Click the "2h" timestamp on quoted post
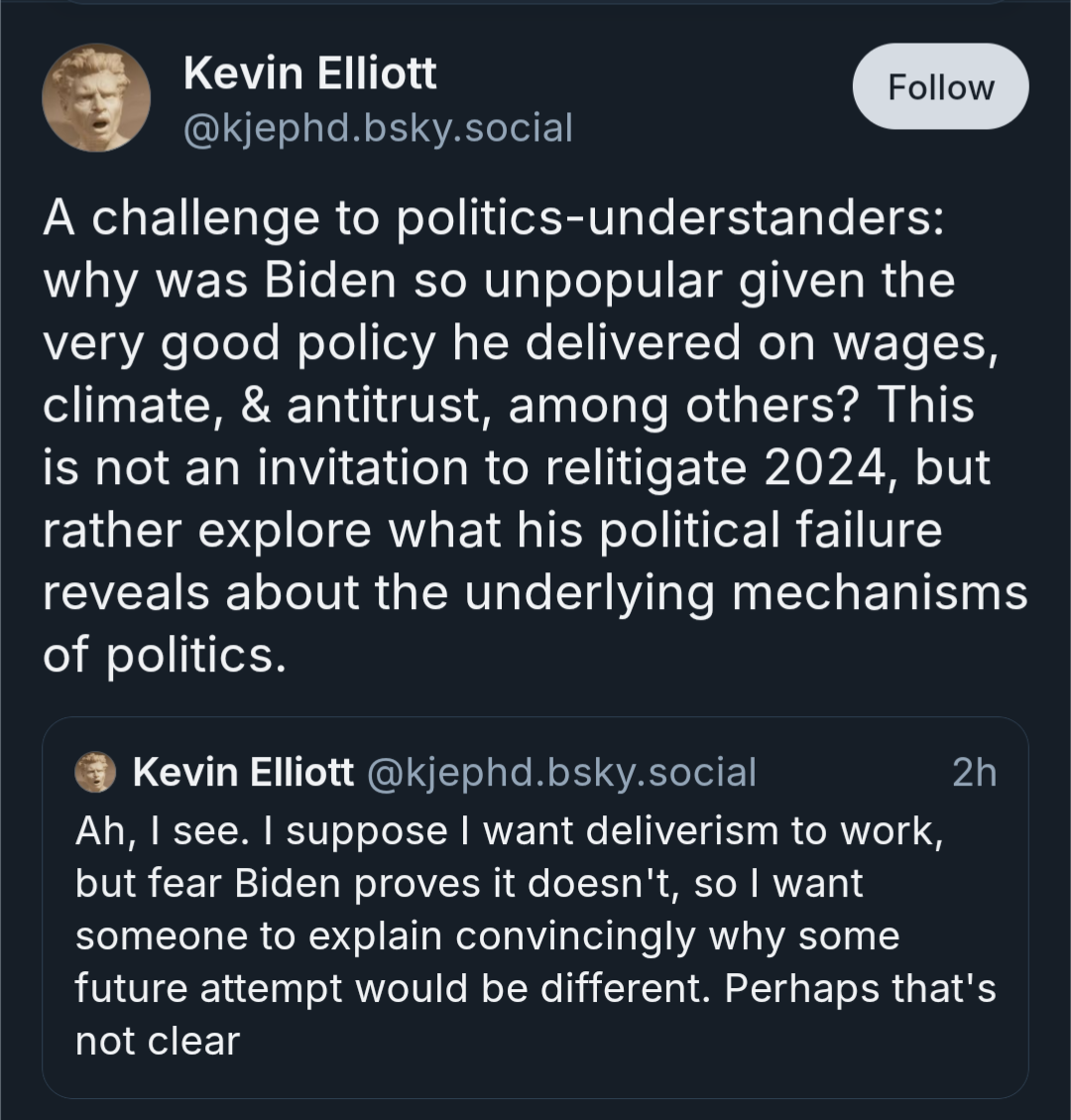The height and width of the screenshot is (1120, 1071). [973, 772]
